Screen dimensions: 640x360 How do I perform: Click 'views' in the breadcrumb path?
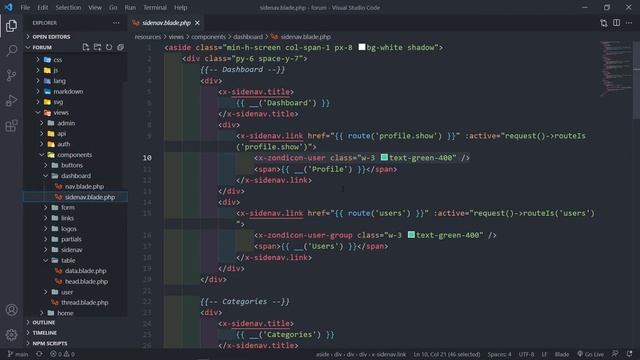coord(176,37)
